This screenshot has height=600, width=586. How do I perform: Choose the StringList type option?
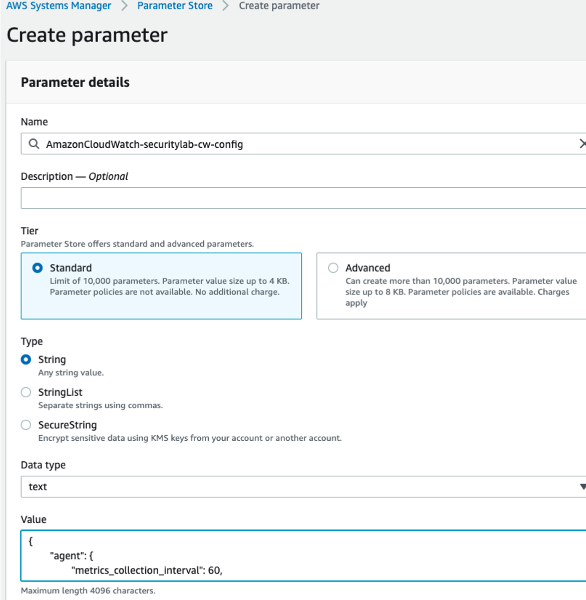[26, 392]
